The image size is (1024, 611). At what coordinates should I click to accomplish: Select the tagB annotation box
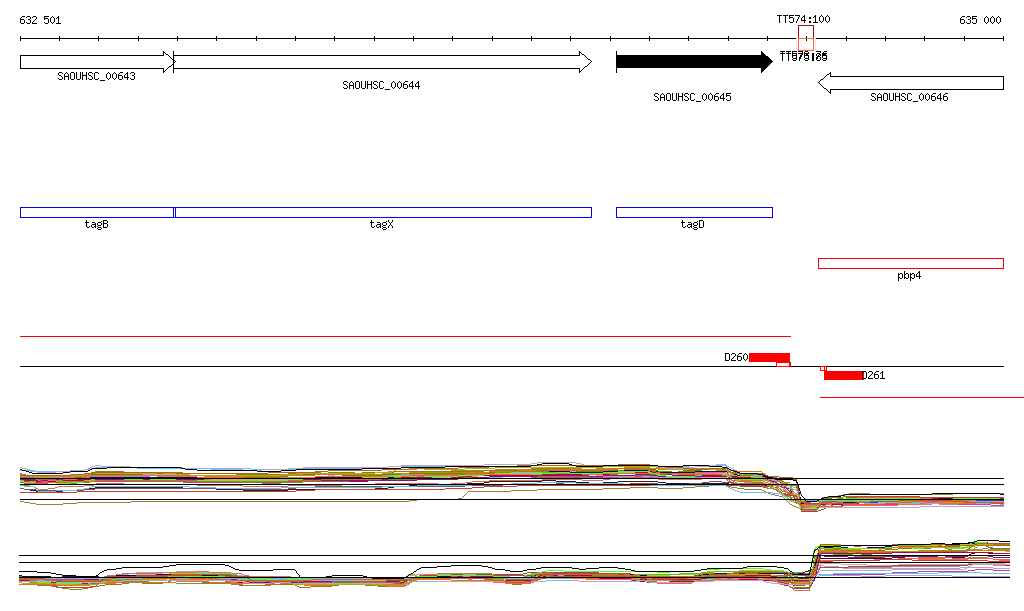coord(97,212)
